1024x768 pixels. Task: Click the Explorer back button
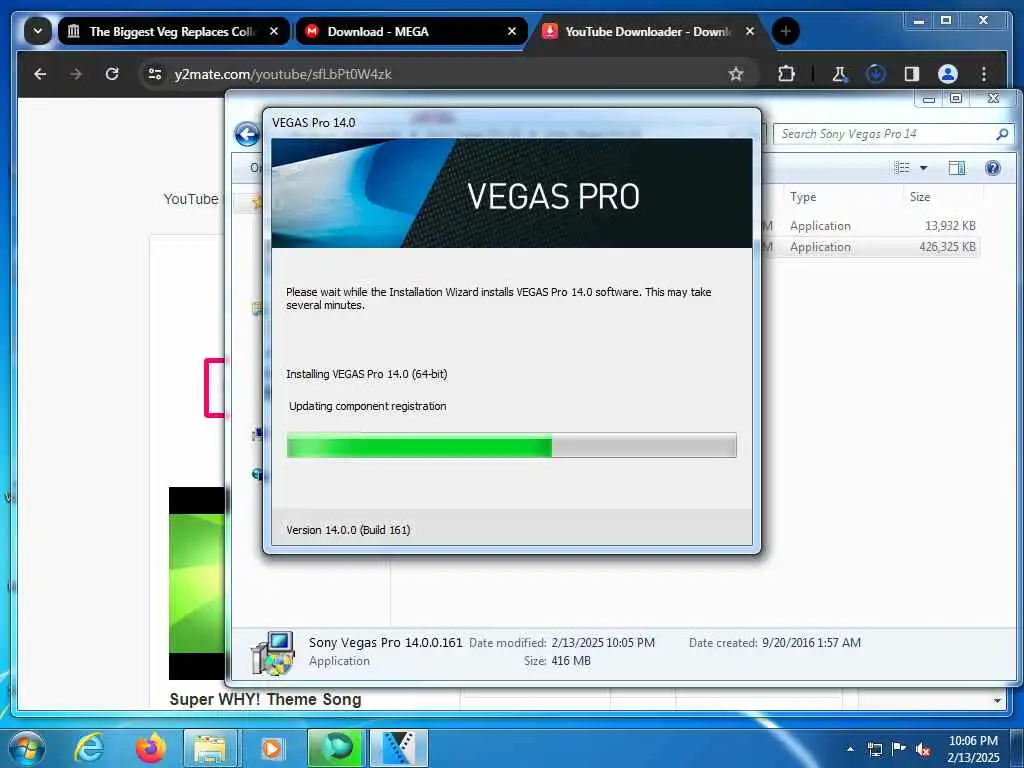coord(247,135)
